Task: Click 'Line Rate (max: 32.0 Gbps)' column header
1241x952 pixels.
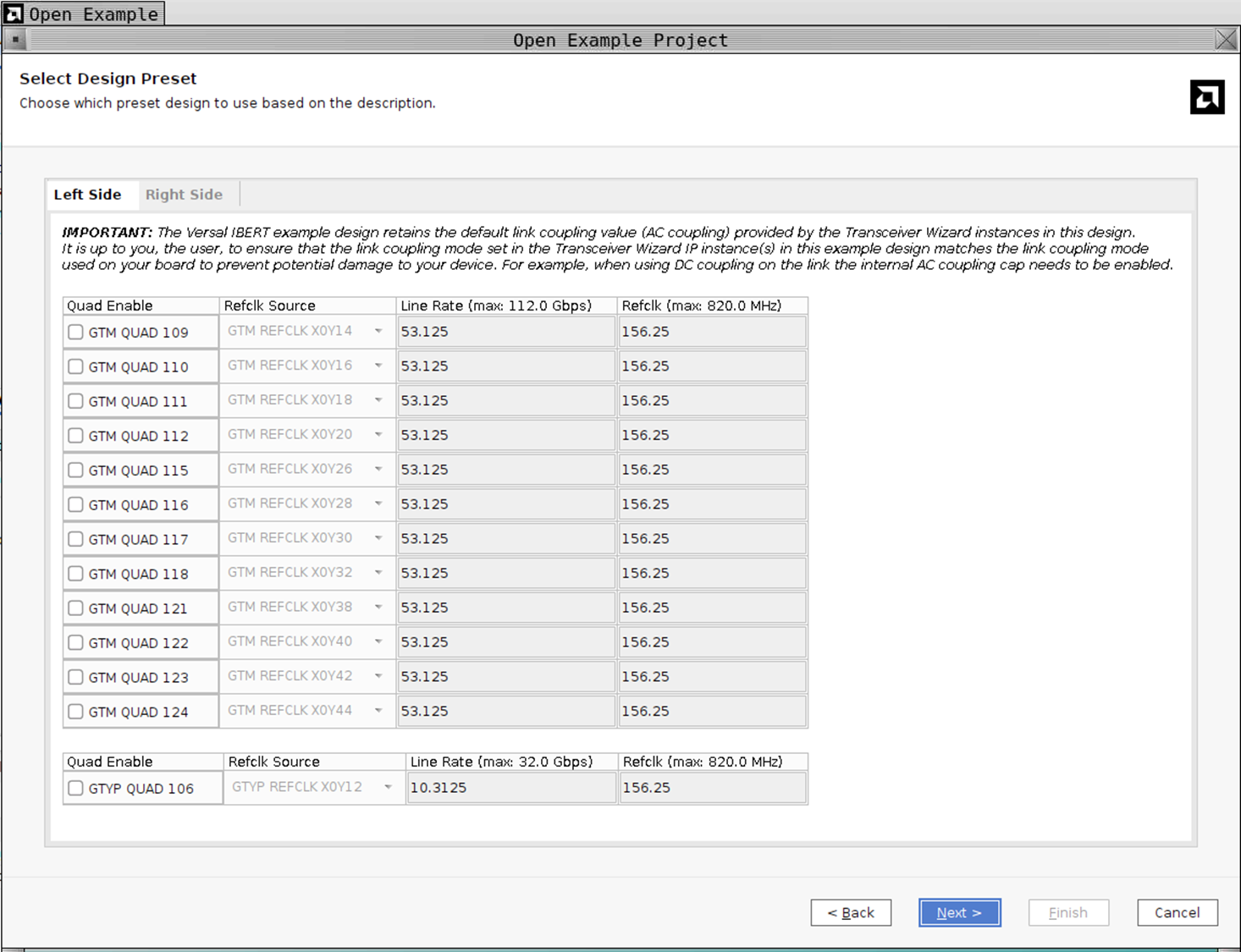Action: 511,762
